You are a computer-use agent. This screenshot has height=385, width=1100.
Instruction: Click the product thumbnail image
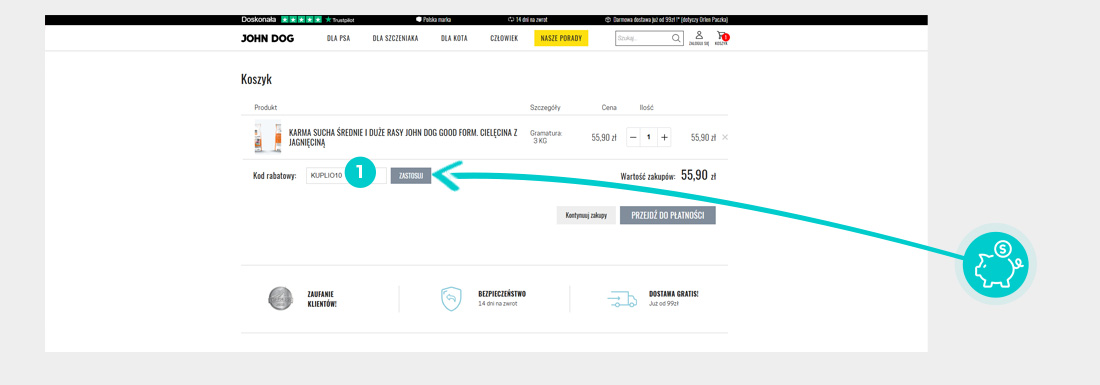(x=267, y=137)
